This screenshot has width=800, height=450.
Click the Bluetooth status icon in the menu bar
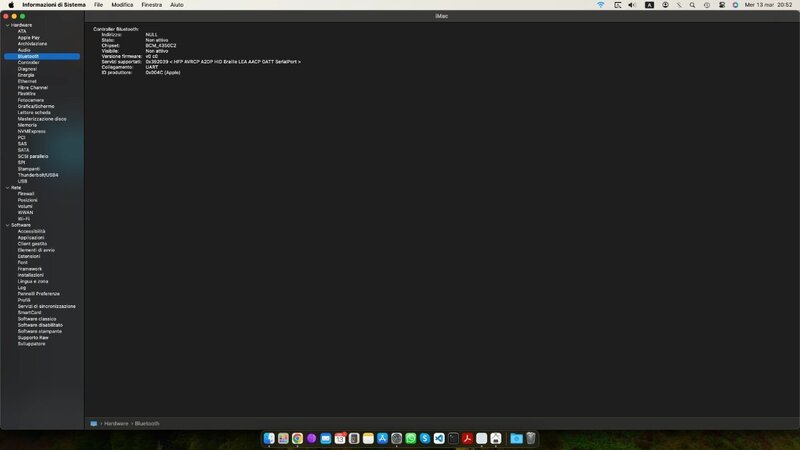[679, 5]
